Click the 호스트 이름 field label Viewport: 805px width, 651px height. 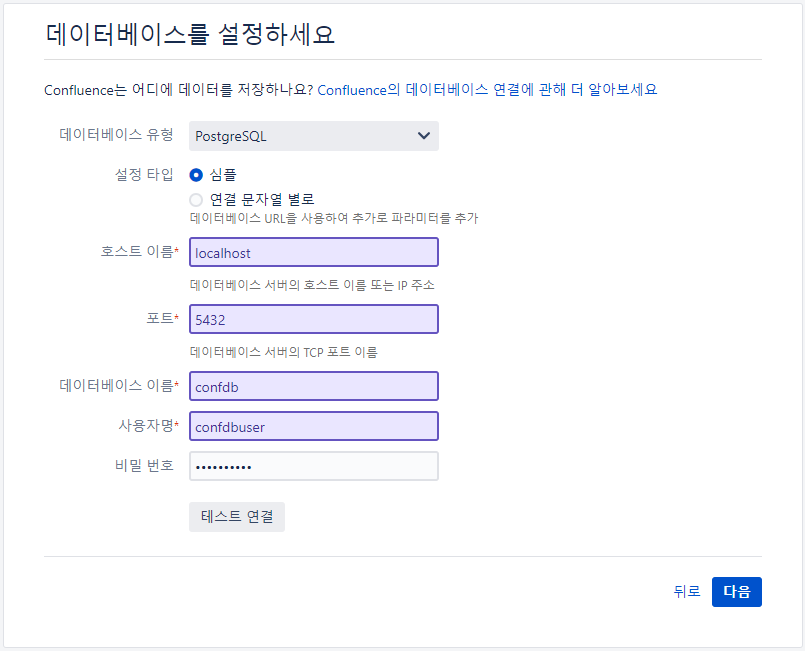point(139,252)
